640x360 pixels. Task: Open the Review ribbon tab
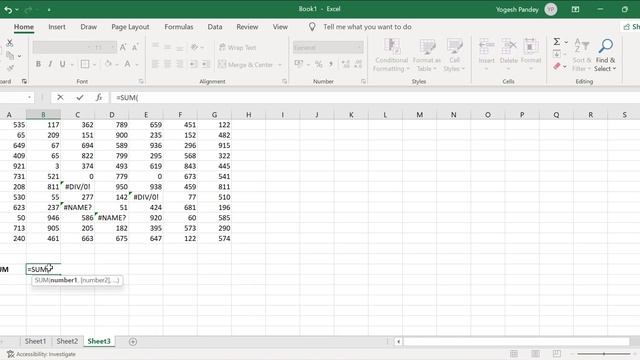click(247, 27)
